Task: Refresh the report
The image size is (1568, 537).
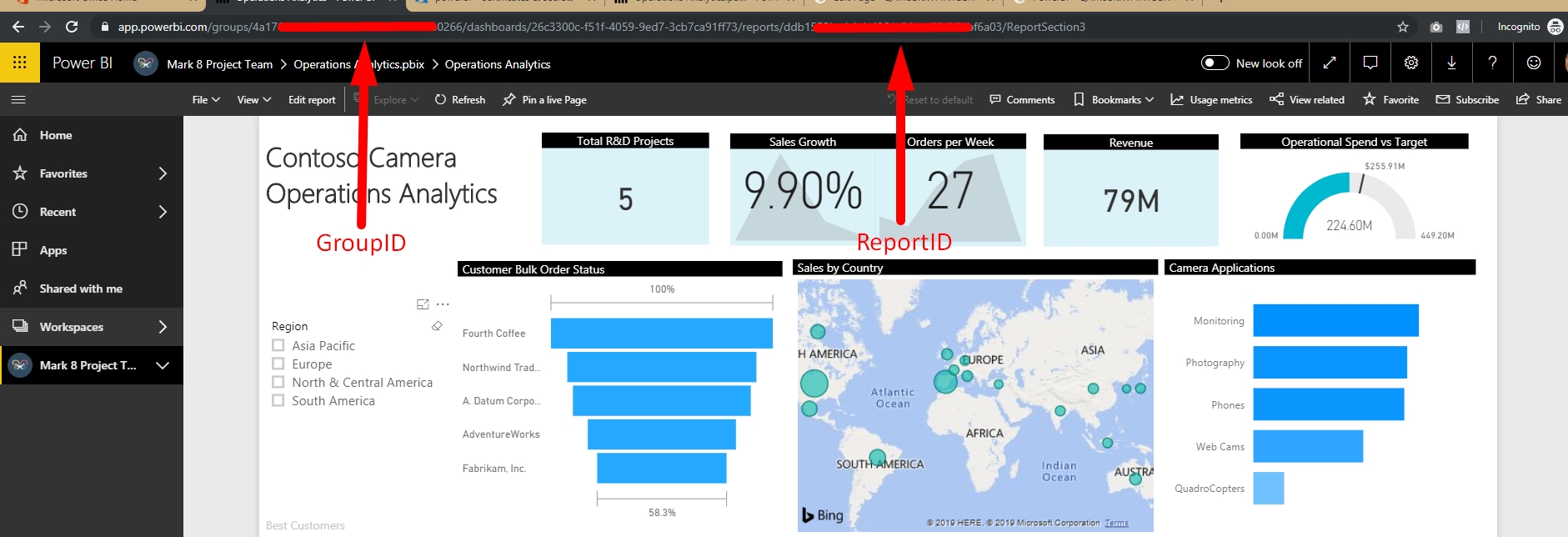Action: coord(460,99)
